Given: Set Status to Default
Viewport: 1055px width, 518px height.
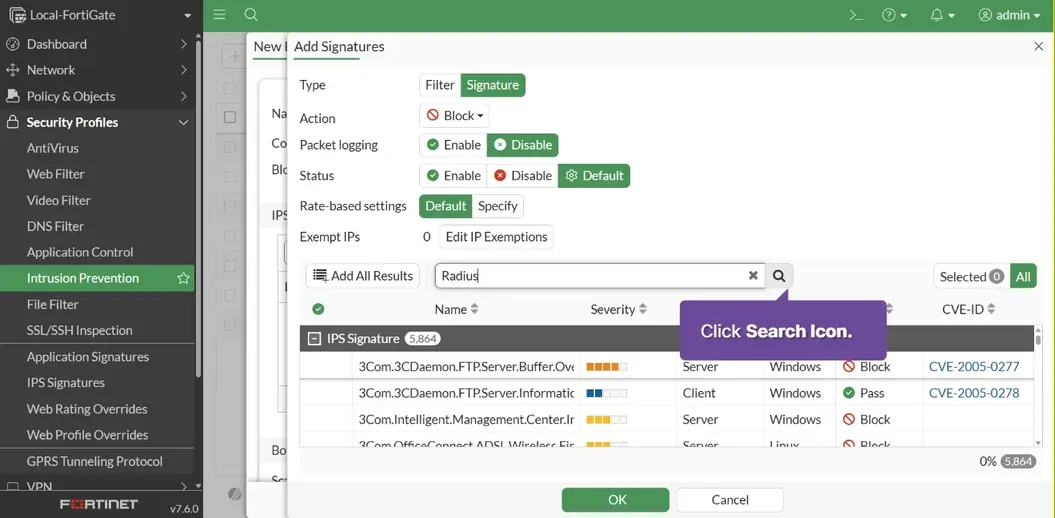Looking at the screenshot, I should 594,176.
